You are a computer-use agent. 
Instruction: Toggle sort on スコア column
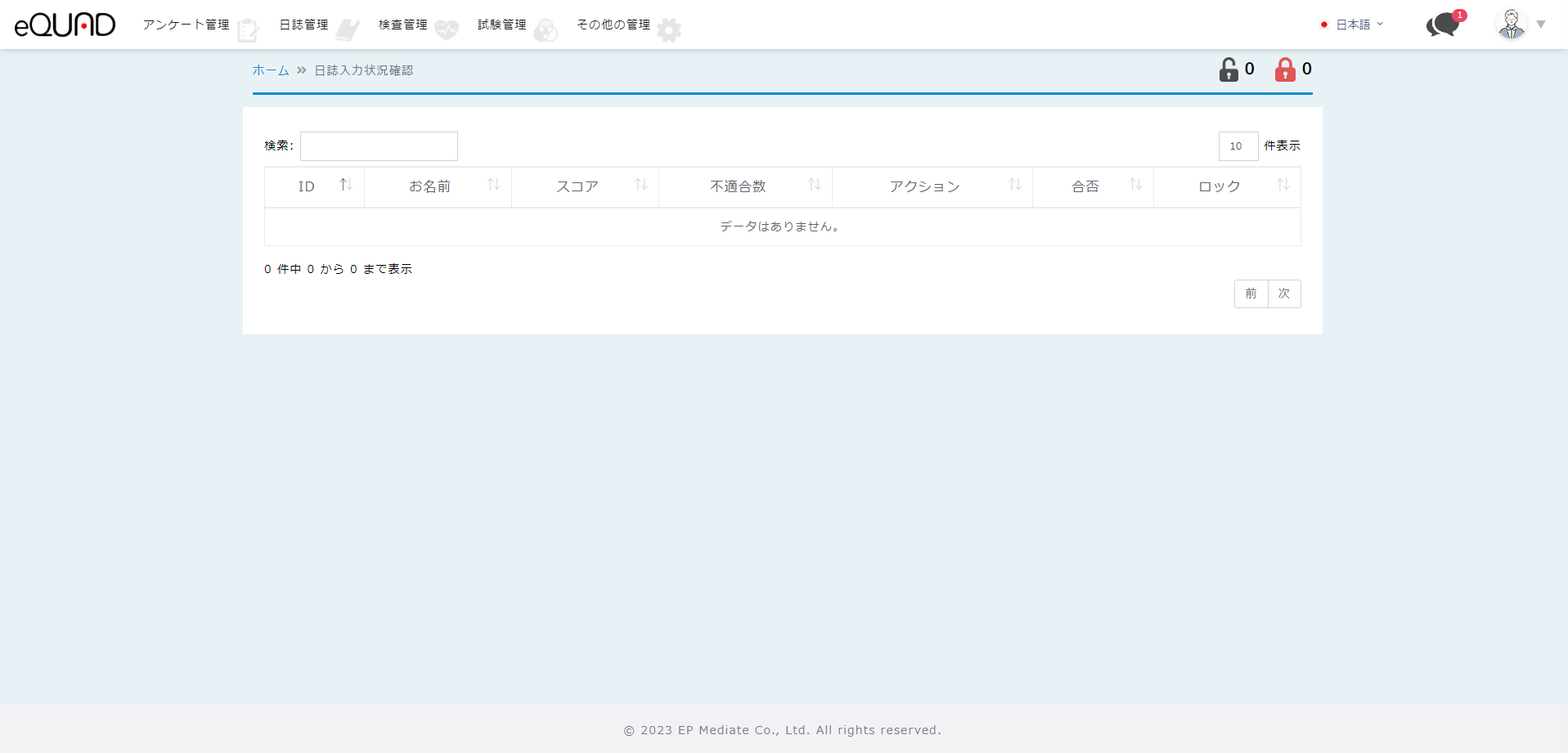(641, 186)
